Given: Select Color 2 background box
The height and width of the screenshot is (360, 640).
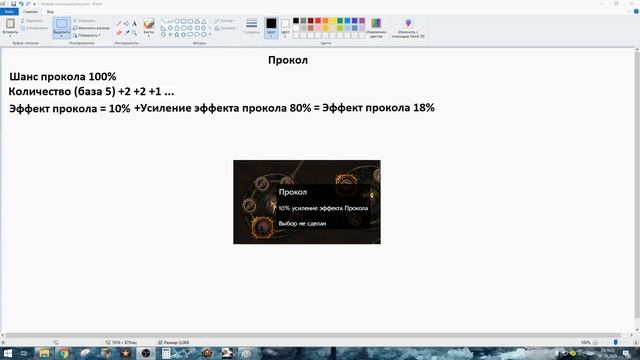Looking at the screenshot, I should click(285, 27).
